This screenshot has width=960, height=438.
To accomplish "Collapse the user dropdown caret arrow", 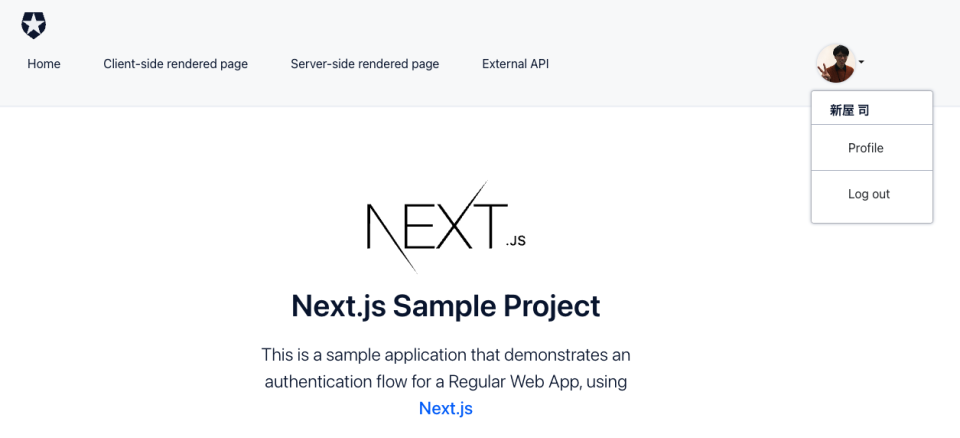I will [861, 62].
